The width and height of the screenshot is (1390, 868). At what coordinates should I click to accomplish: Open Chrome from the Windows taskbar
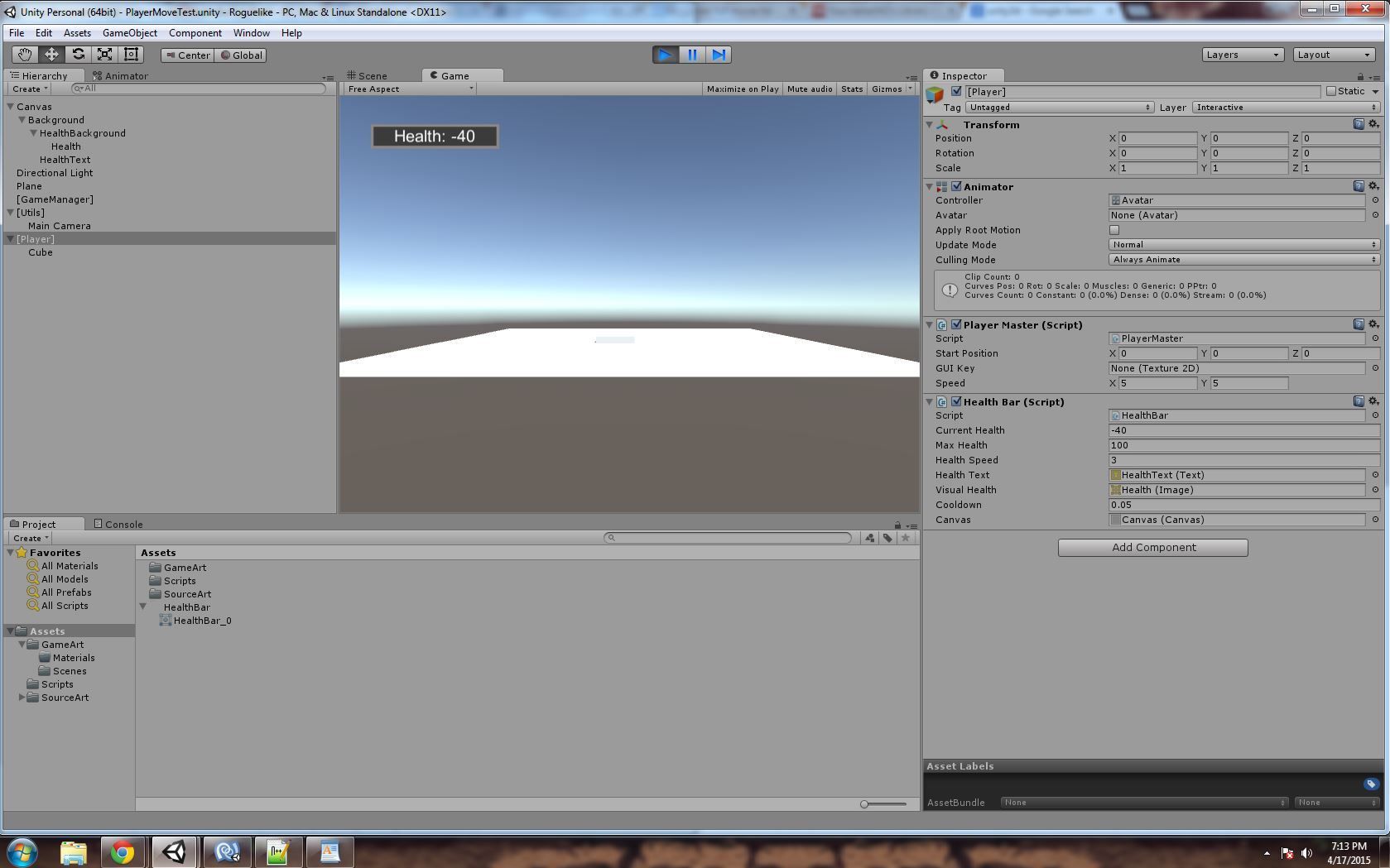point(123,851)
